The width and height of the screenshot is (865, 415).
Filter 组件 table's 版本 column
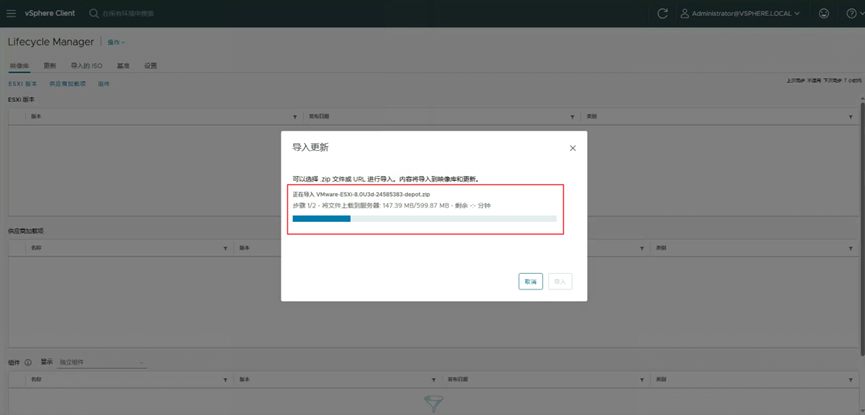pyautogui.click(x=434, y=380)
